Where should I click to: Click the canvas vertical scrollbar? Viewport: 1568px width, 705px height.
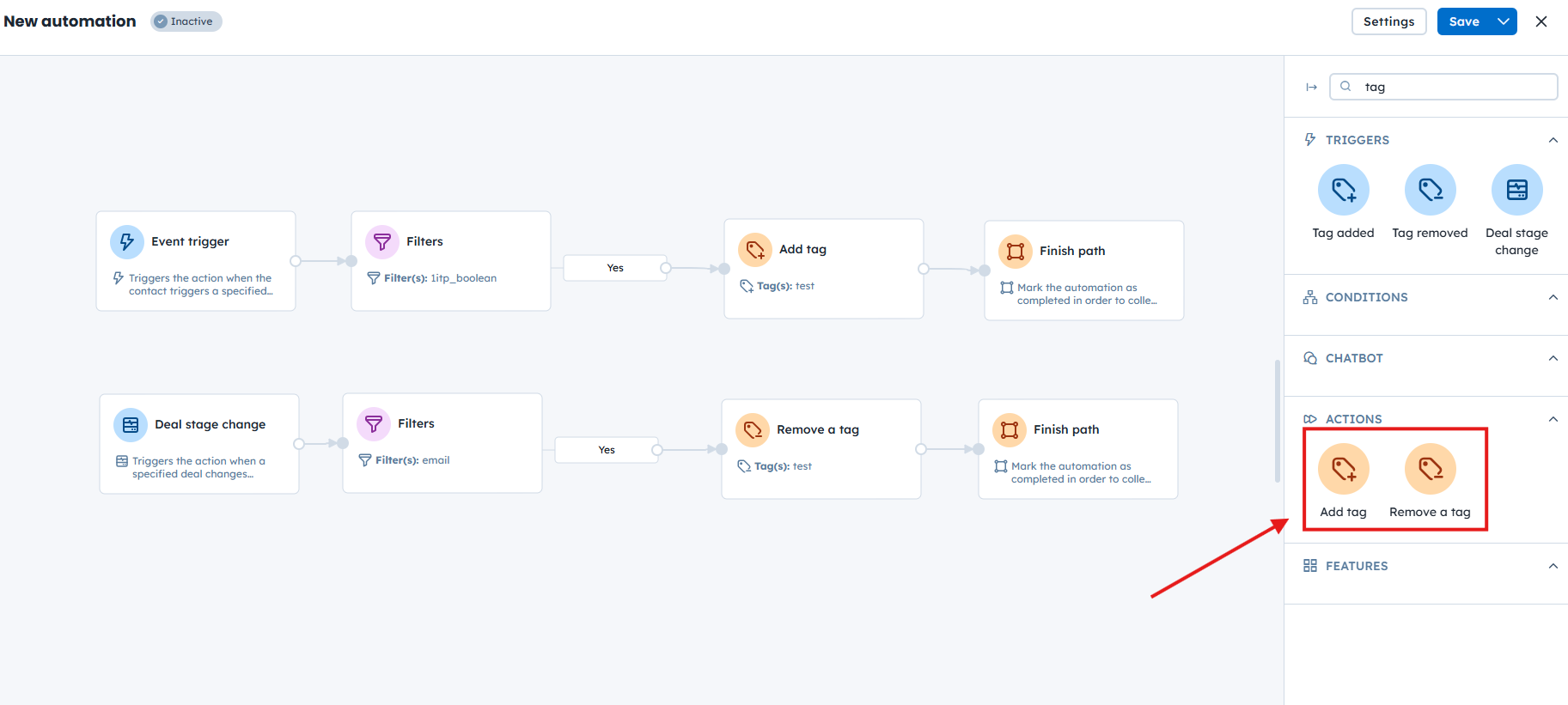(x=1278, y=421)
